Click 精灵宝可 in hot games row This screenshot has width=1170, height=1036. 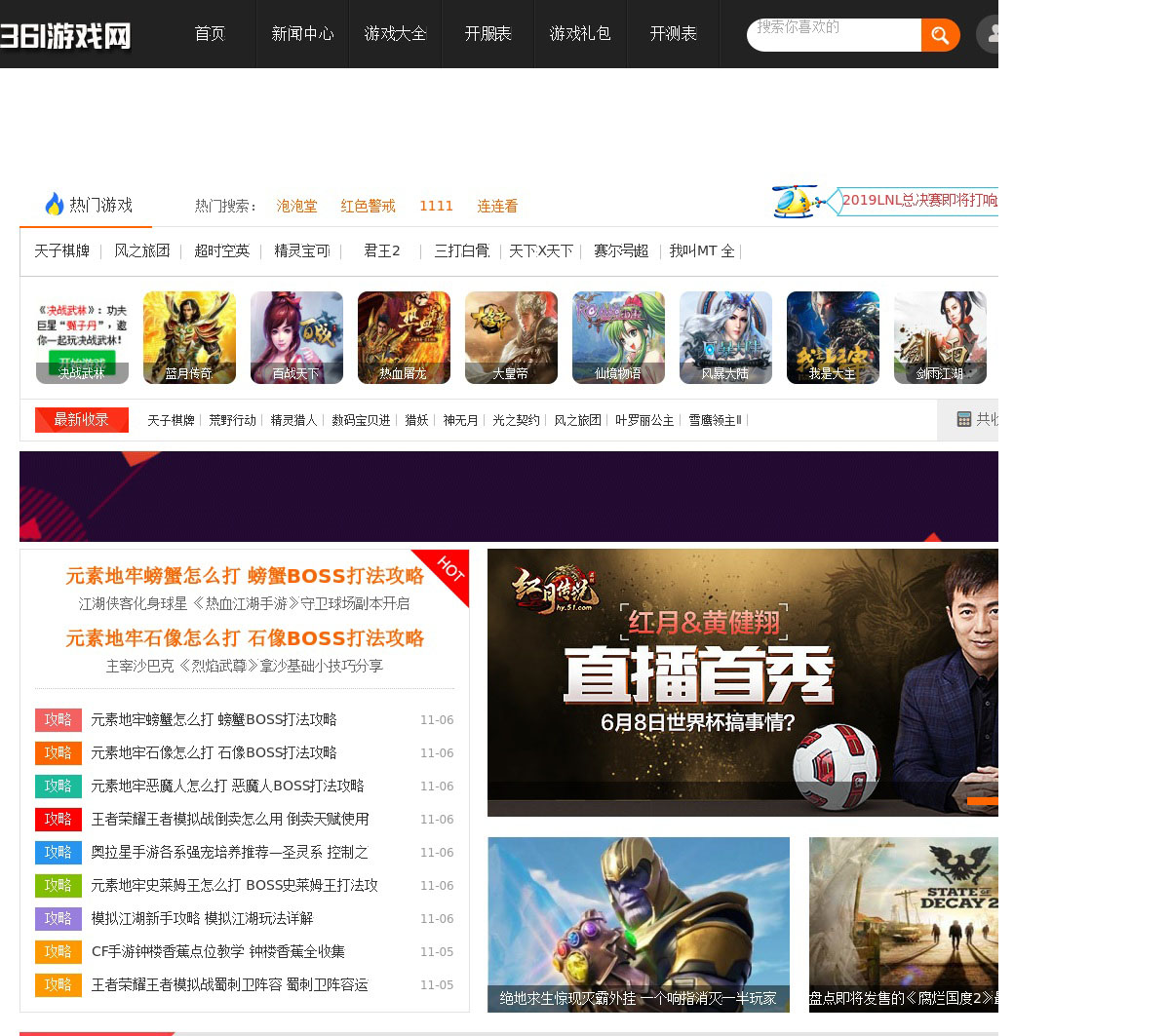click(301, 250)
